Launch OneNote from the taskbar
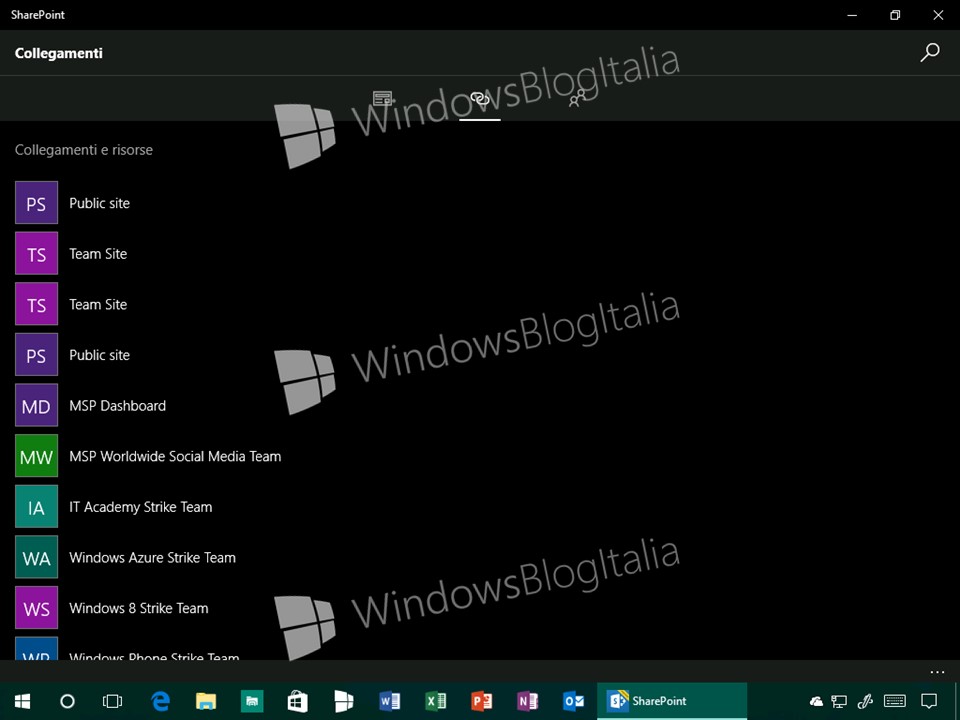960x720 pixels. tap(527, 701)
